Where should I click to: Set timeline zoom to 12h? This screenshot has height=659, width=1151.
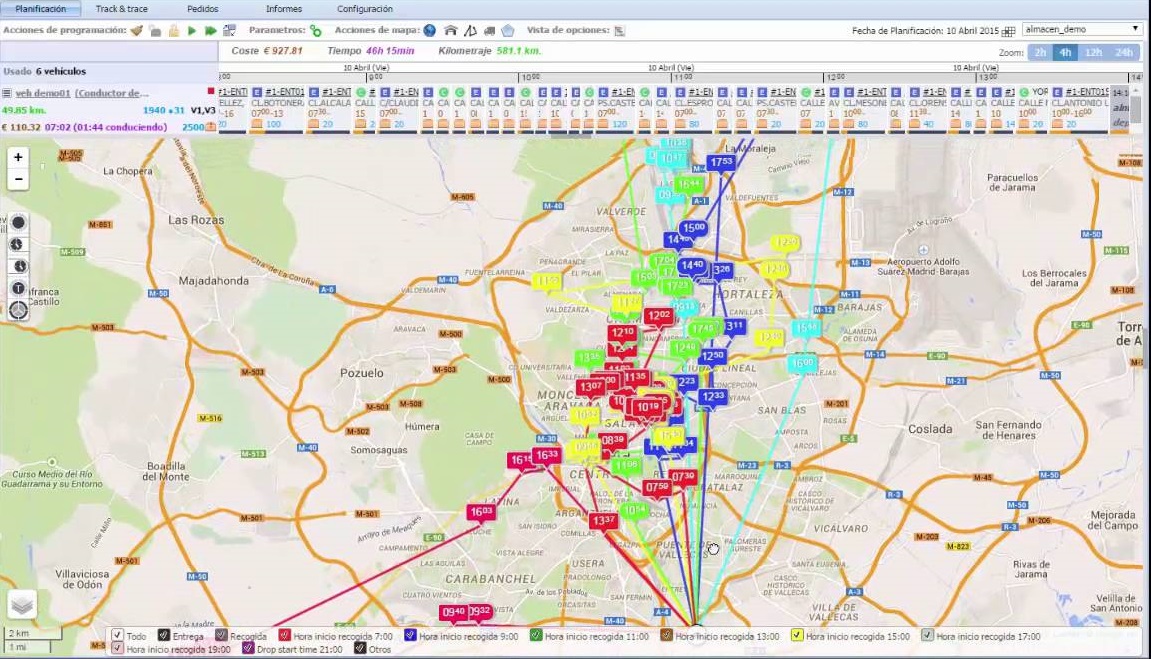click(1093, 53)
